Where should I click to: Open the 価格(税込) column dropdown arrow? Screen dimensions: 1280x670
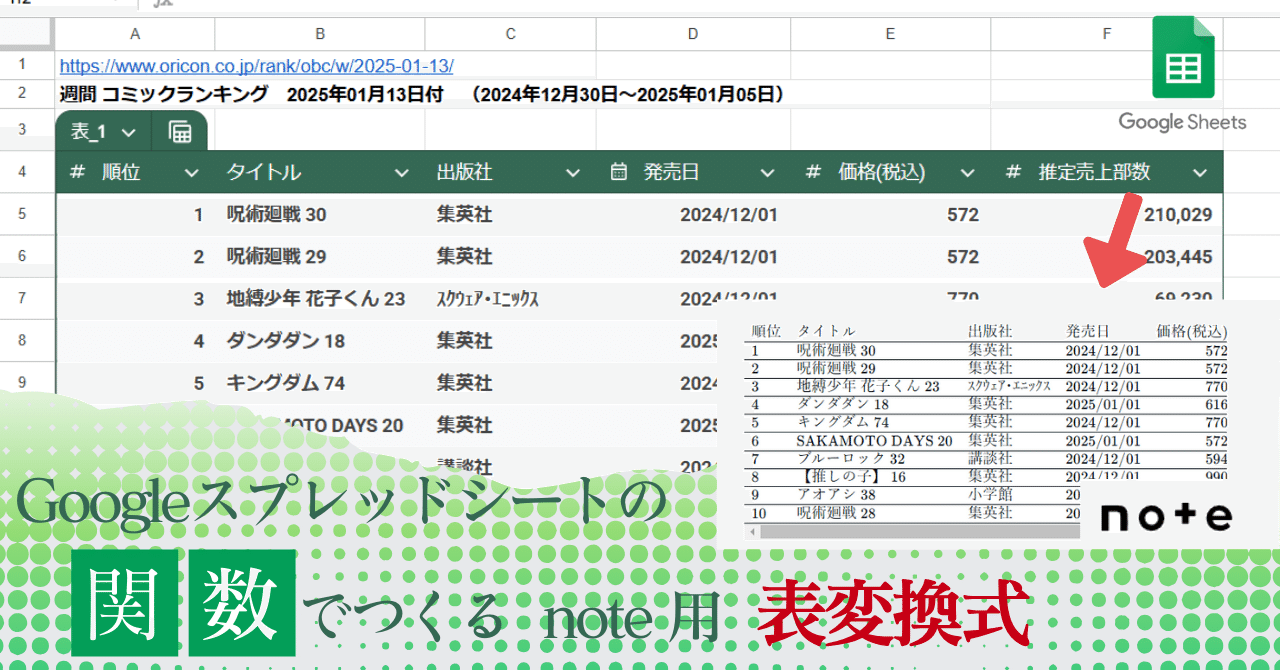967,173
